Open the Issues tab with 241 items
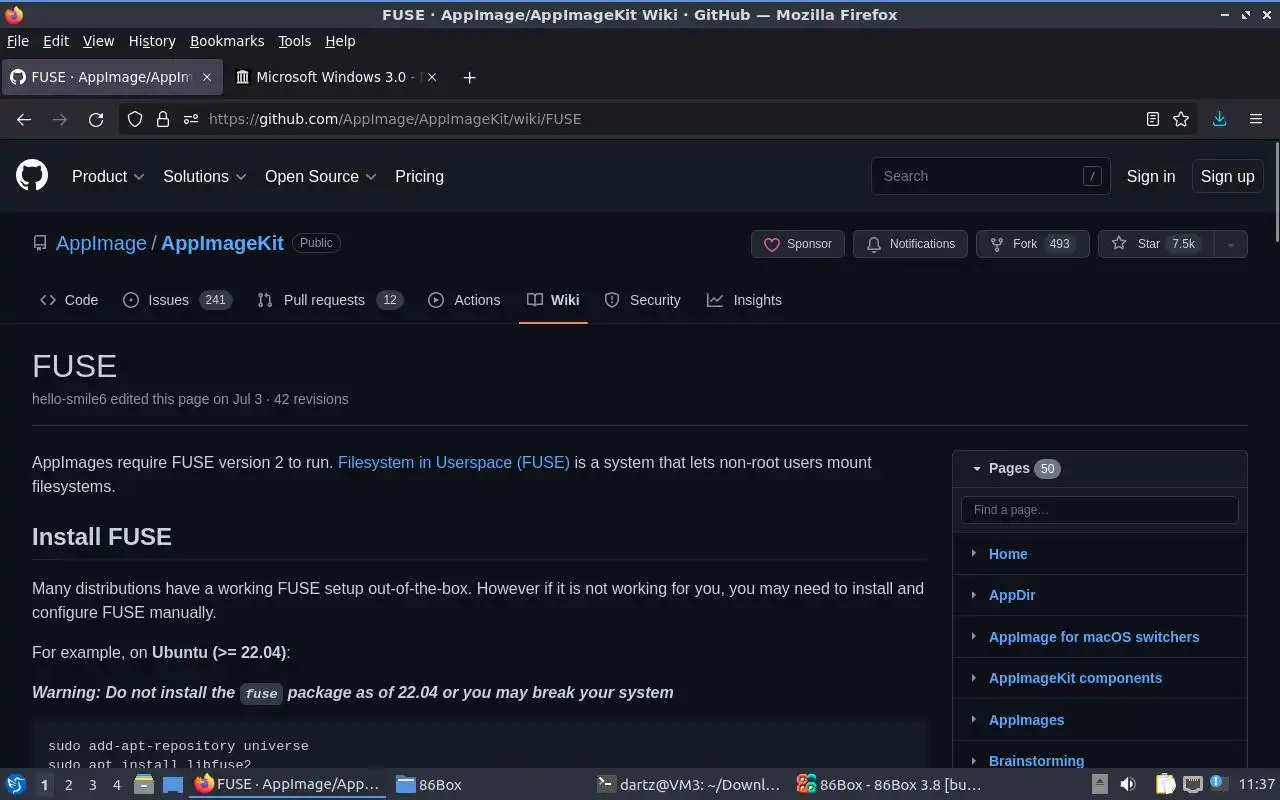 point(177,300)
